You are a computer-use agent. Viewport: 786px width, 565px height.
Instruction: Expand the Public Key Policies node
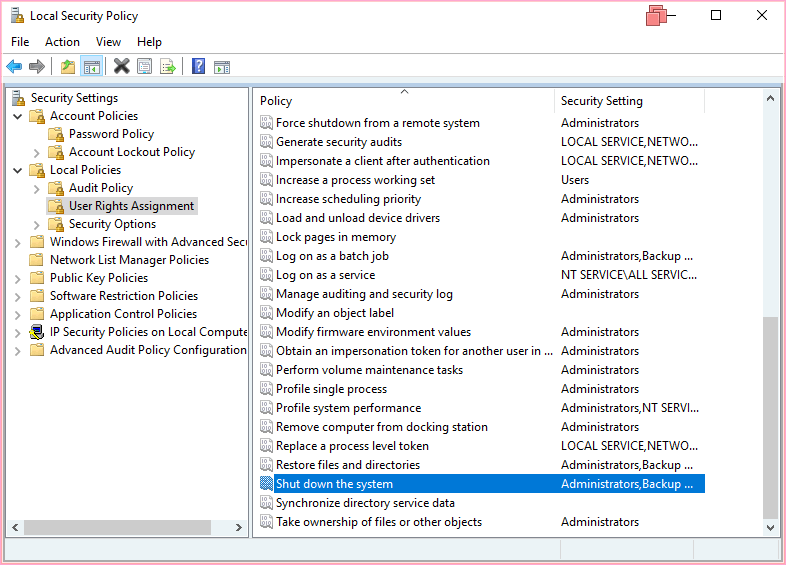pyautogui.click(x=18, y=278)
